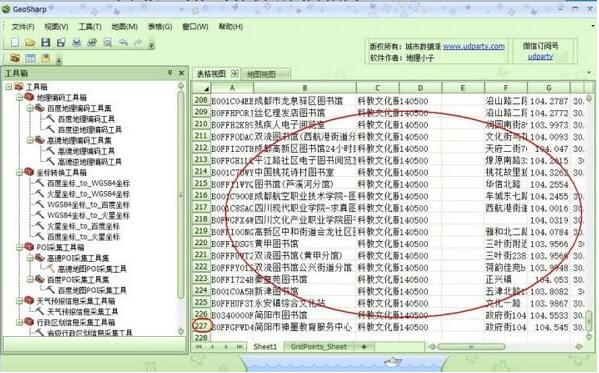Click the save-as disk icon in toolbar

point(61,42)
